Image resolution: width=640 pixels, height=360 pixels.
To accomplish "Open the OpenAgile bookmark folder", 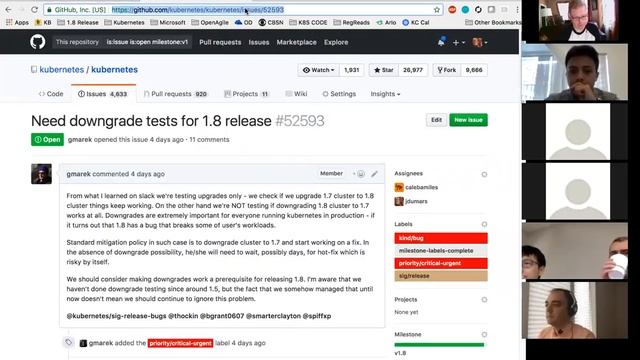I will coord(210,22).
